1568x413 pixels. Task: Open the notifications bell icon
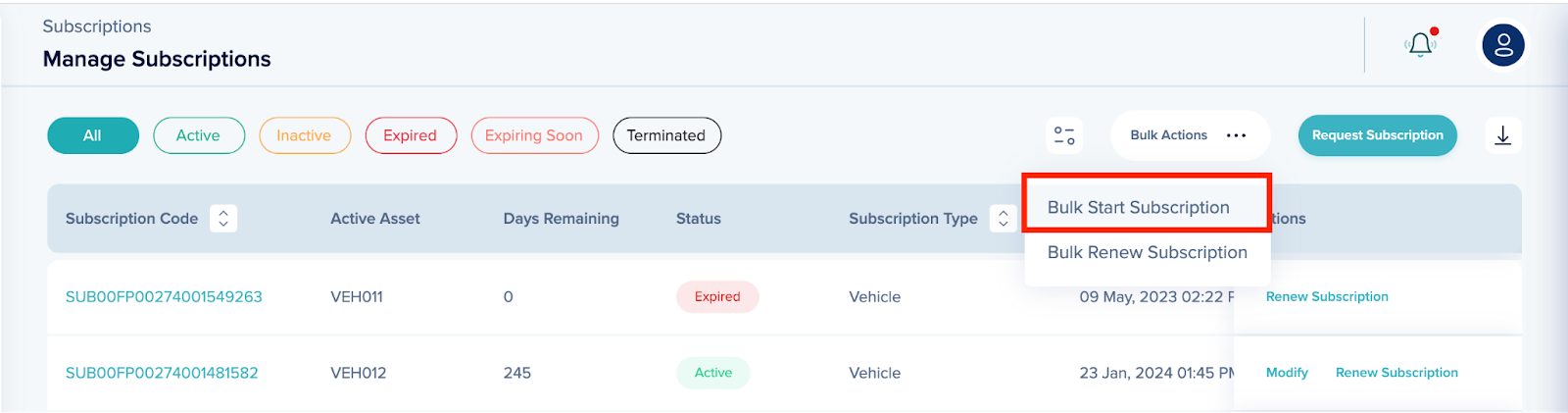tap(1420, 45)
